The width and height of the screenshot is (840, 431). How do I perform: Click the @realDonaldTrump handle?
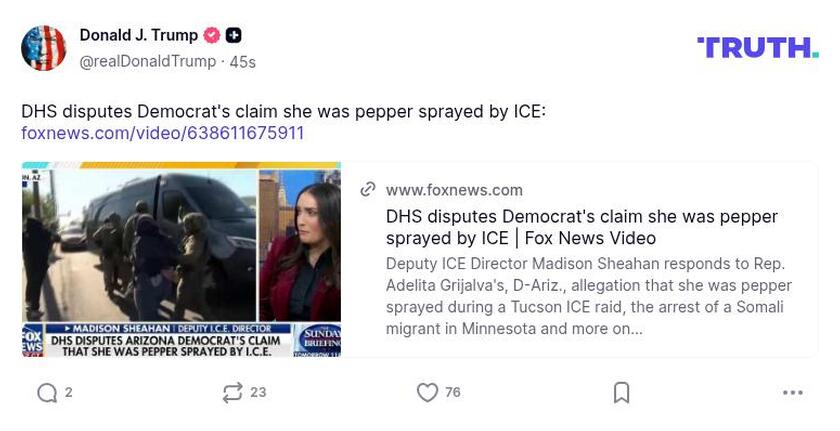(x=147, y=62)
